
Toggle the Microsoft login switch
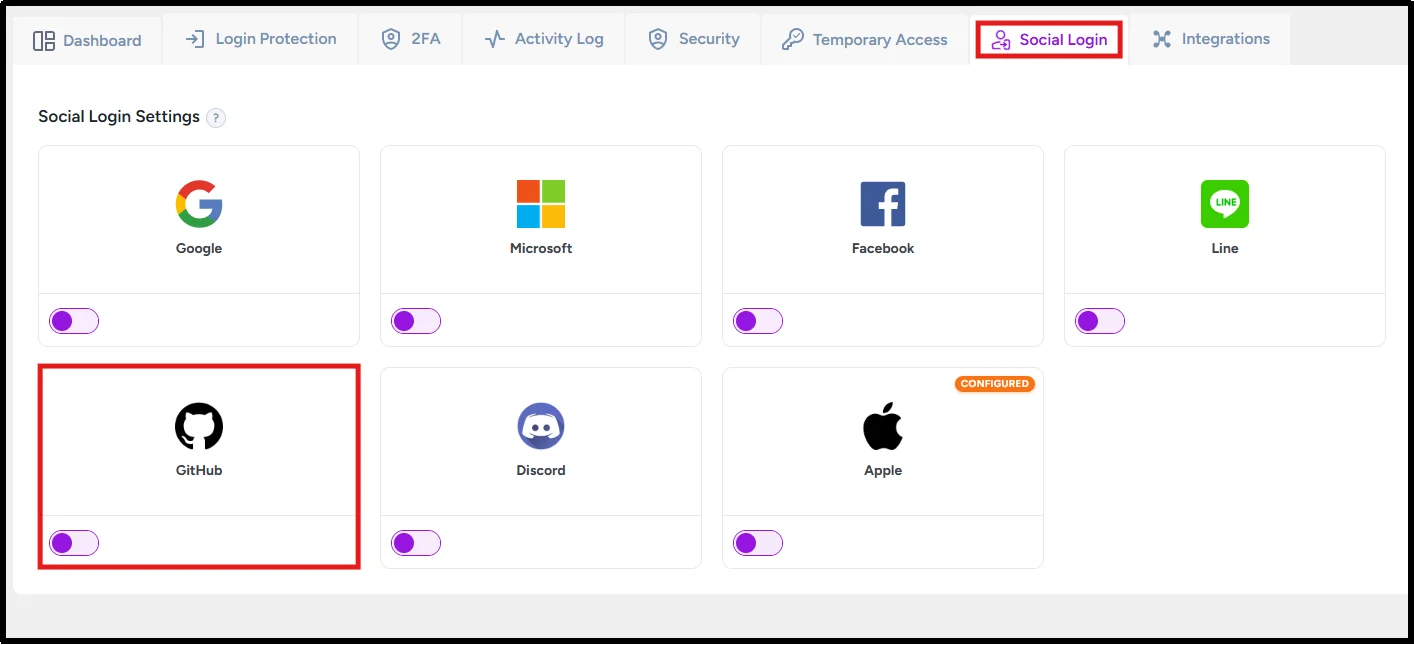click(x=416, y=321)
